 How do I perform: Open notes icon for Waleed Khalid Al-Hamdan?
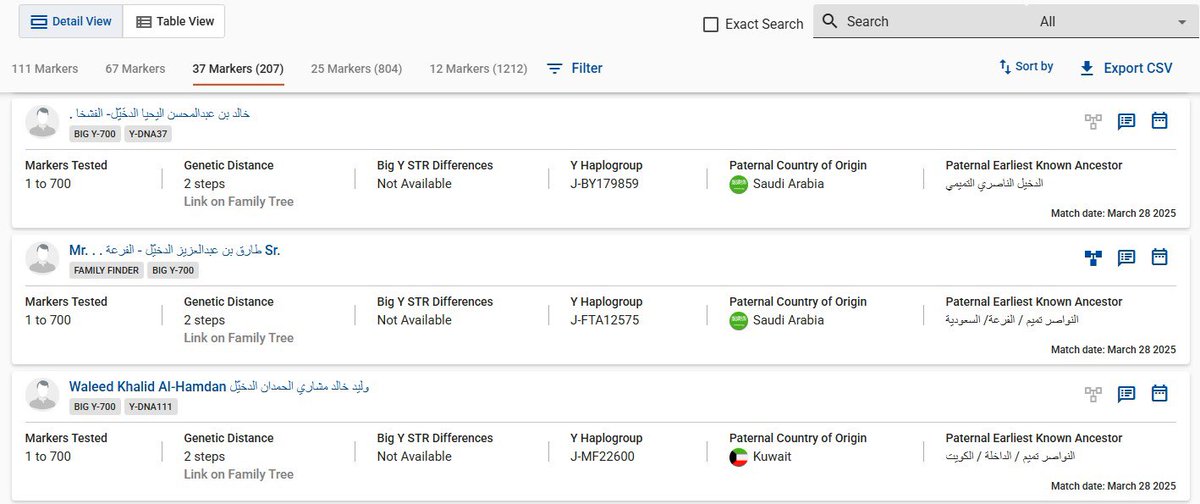pyautogui.click(x=1126, y=394)
